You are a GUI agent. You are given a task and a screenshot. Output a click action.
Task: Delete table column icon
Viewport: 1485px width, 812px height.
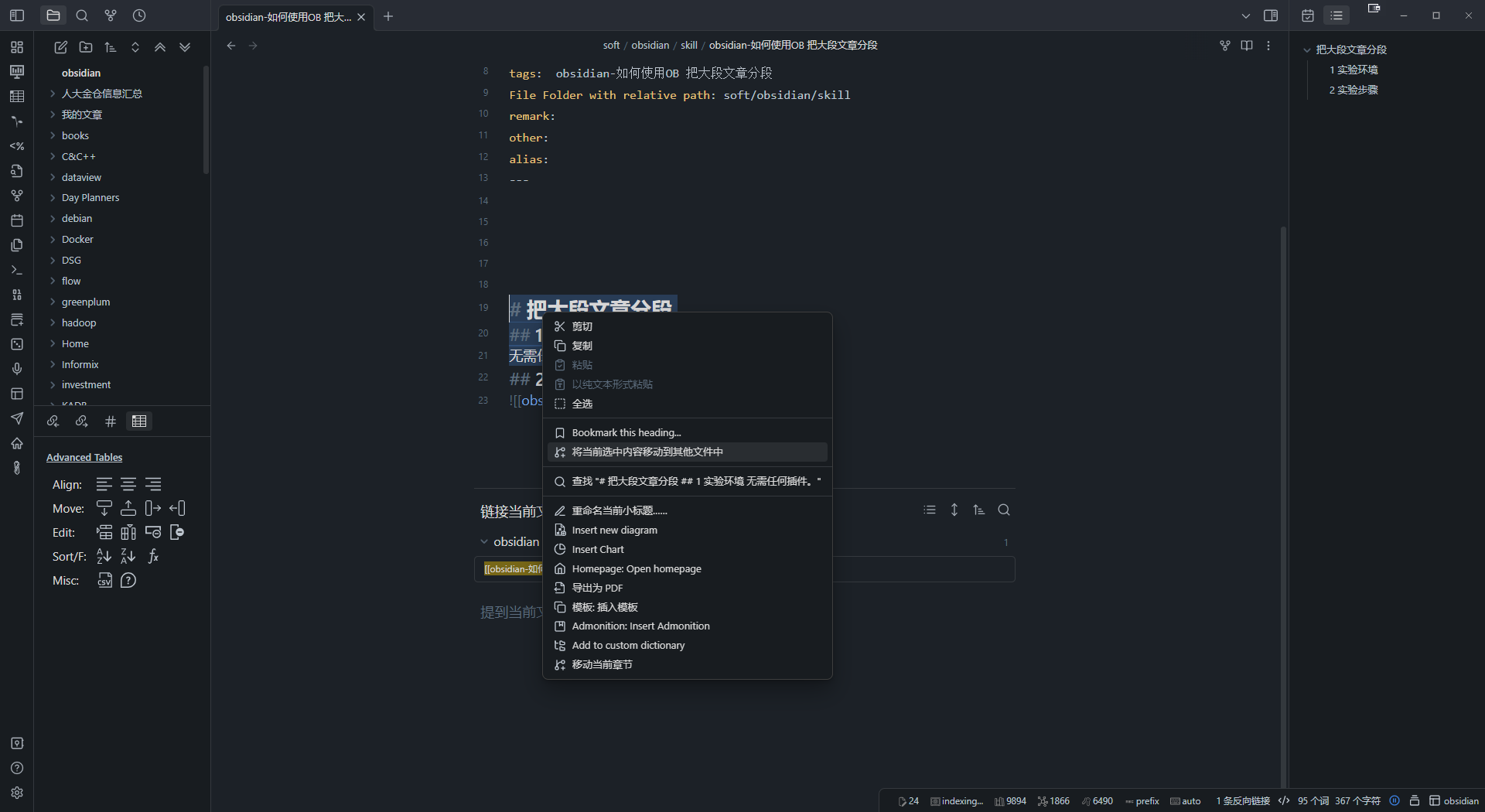(x=177, y=532)
